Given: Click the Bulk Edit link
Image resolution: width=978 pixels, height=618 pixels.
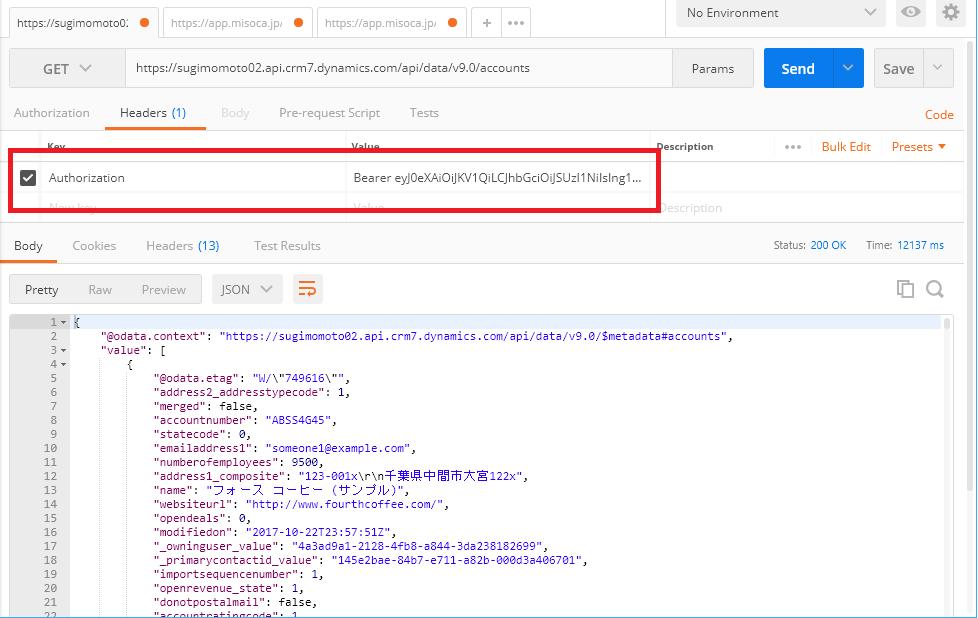Looking at the screenshot, I should coord(846,147).
